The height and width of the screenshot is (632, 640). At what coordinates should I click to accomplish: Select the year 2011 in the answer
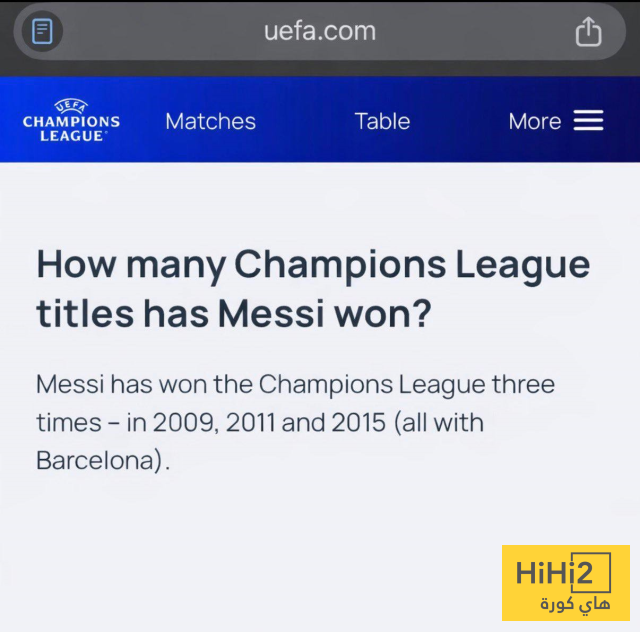[250, 423]
